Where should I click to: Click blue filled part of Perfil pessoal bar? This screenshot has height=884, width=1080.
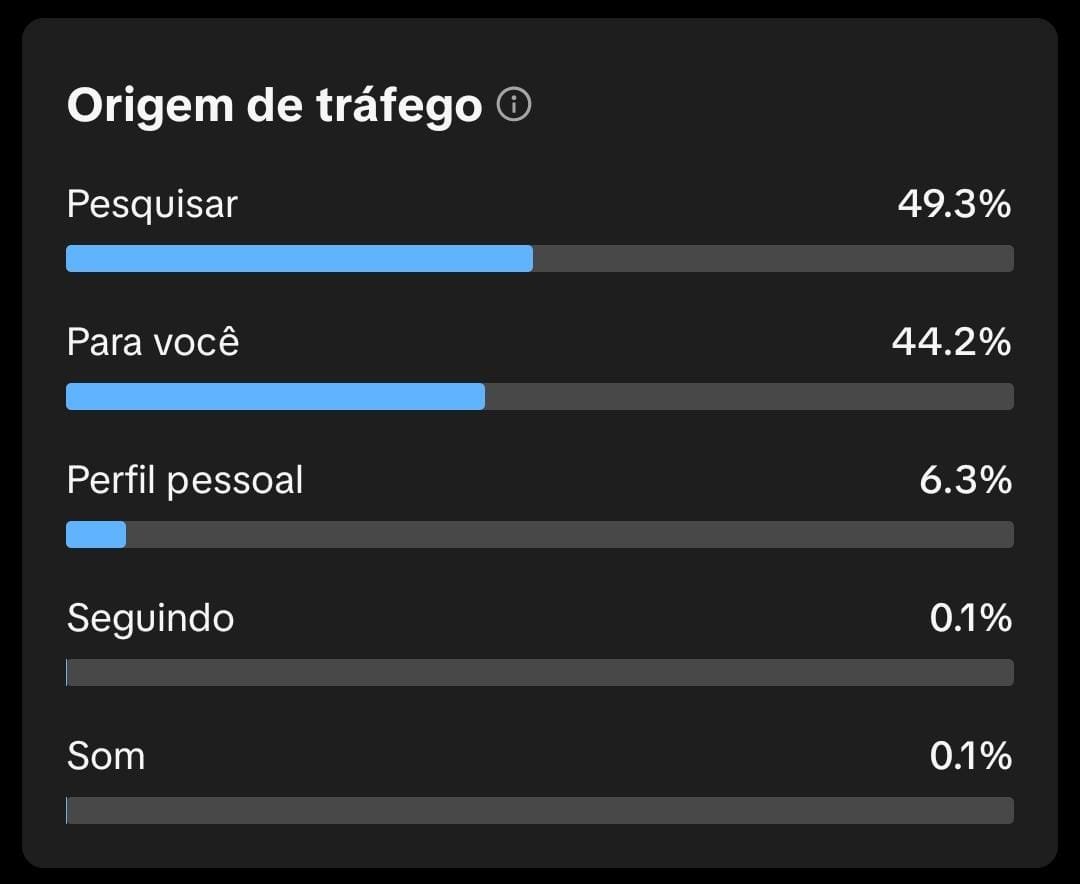[x=96, y=535]
